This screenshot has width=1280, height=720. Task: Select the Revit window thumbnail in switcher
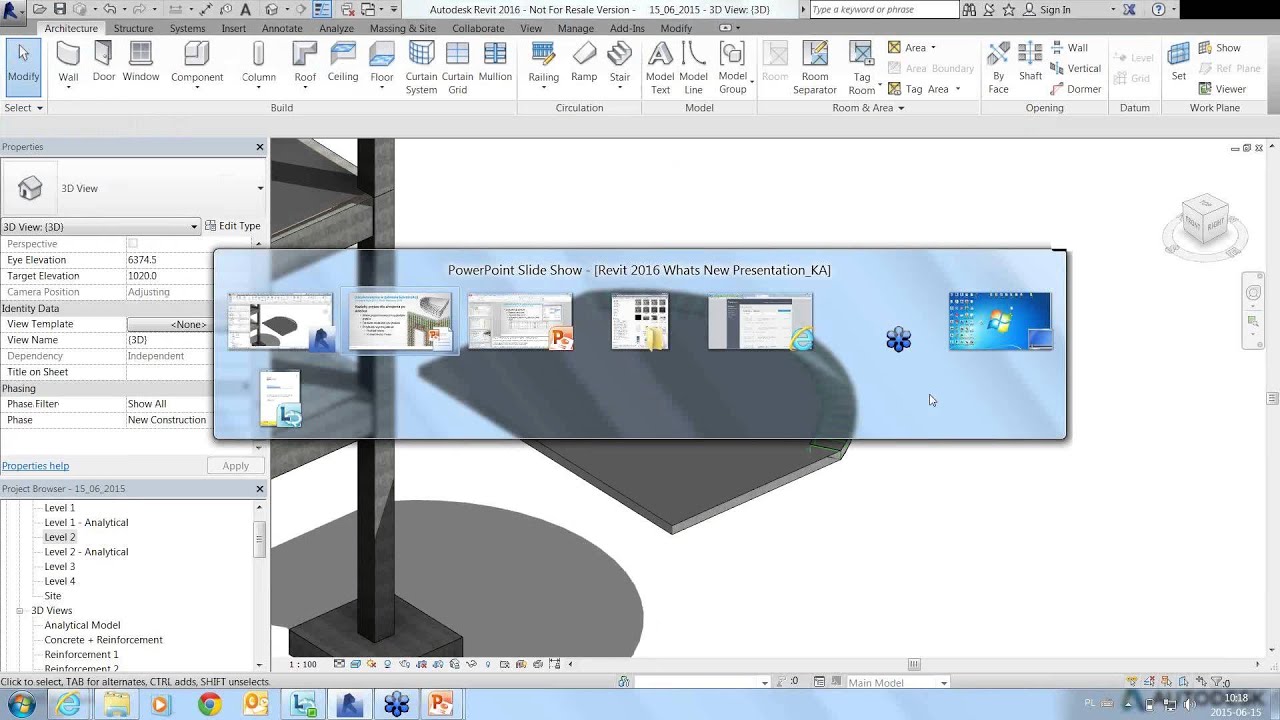[280, 321]
